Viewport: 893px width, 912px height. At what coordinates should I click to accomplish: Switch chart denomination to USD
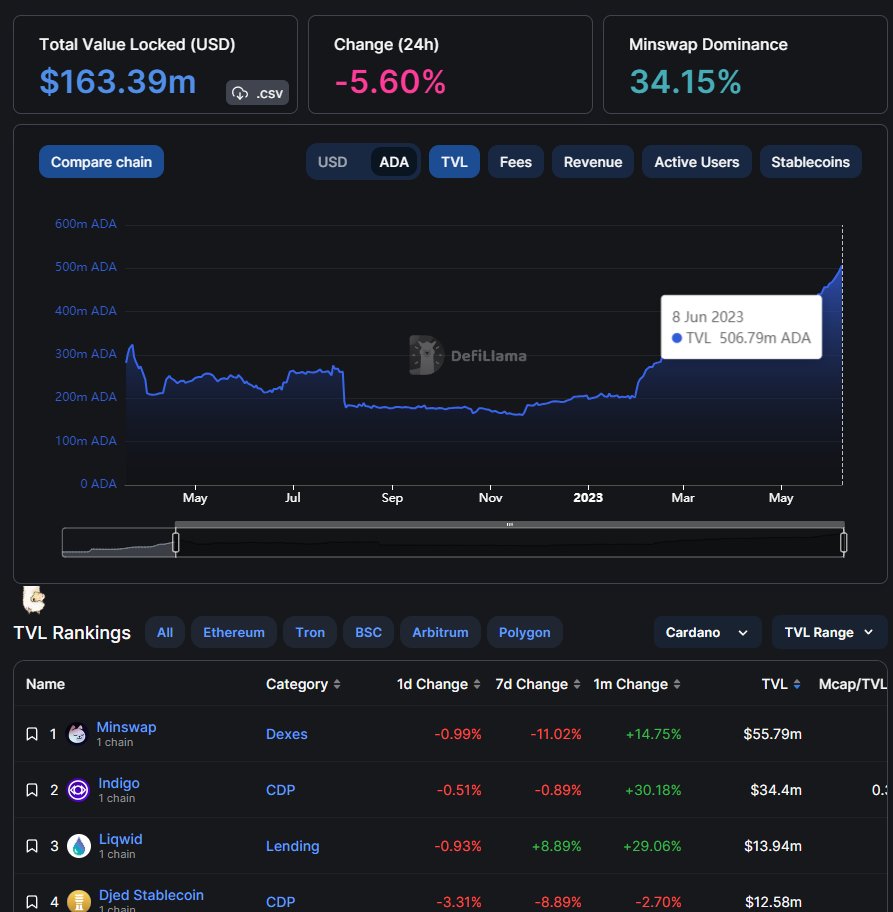333,162
